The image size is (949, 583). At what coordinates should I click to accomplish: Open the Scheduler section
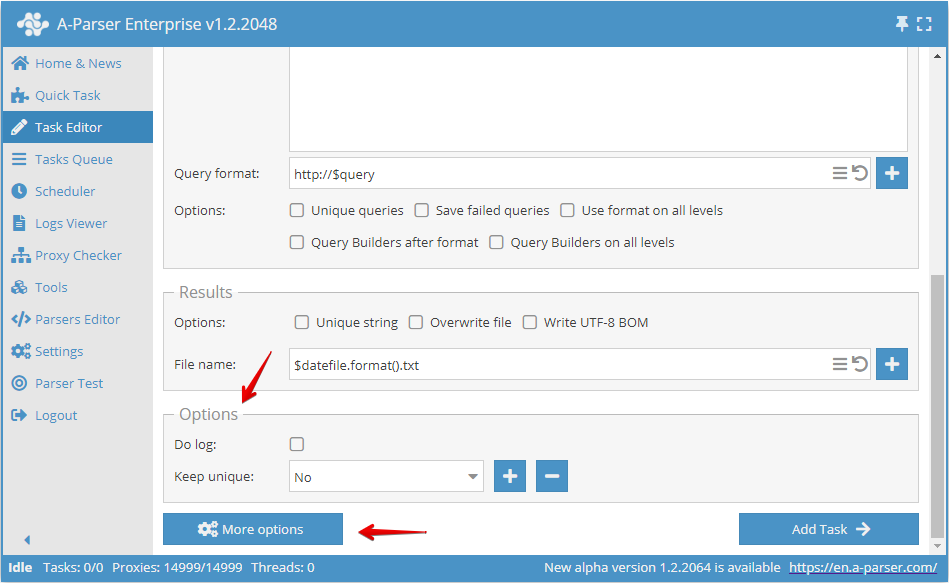point(65,191)
